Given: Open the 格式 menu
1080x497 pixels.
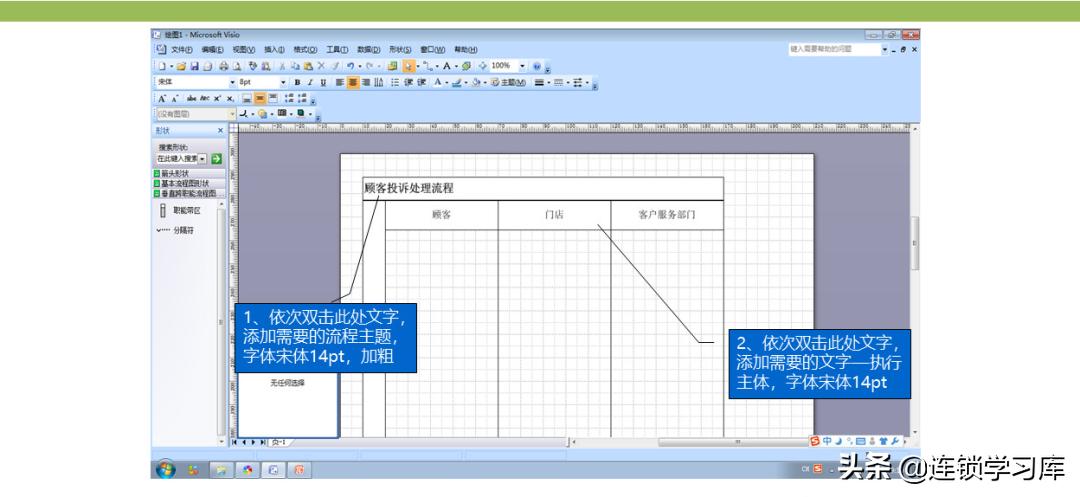Looking at the screenshot, I should [x=305, y=50].
